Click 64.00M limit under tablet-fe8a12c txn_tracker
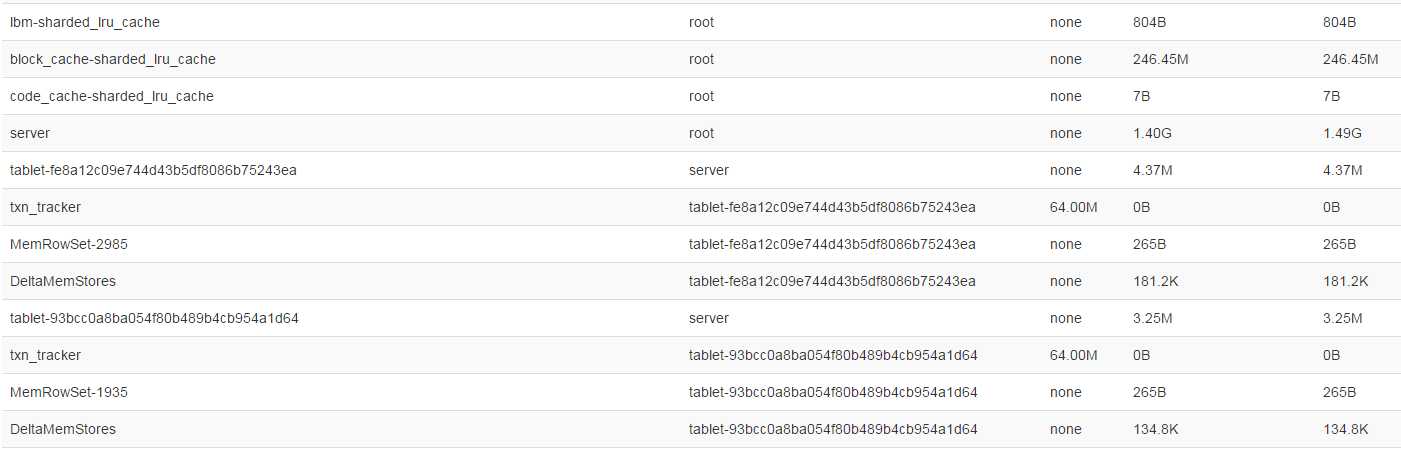This screenshot has height=453, width=1401. pos(1073,207)
